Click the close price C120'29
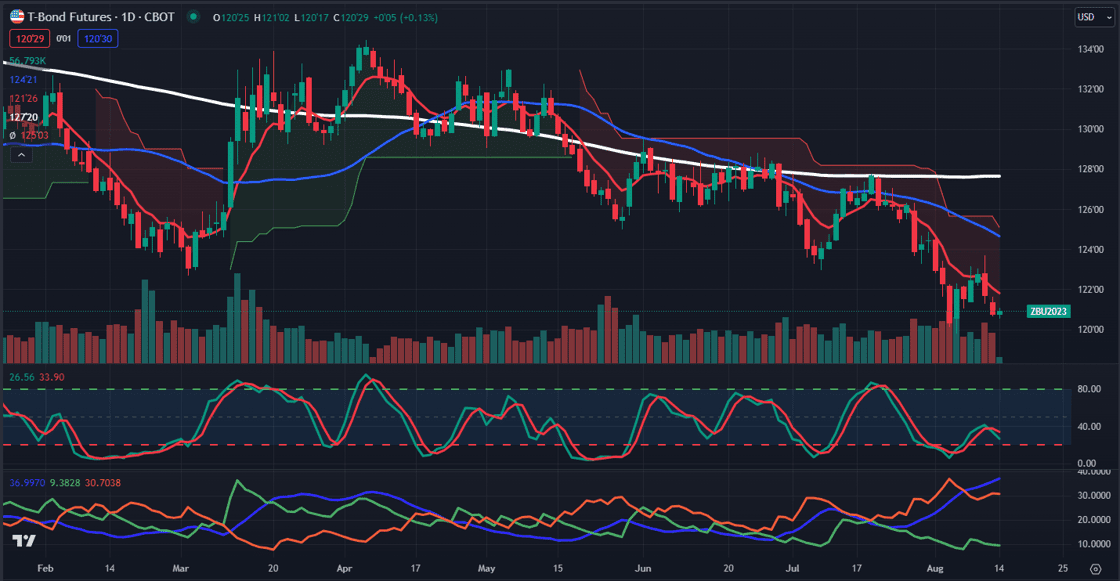The width and height of the screenshot is (1120, 581). coord(351,17)
